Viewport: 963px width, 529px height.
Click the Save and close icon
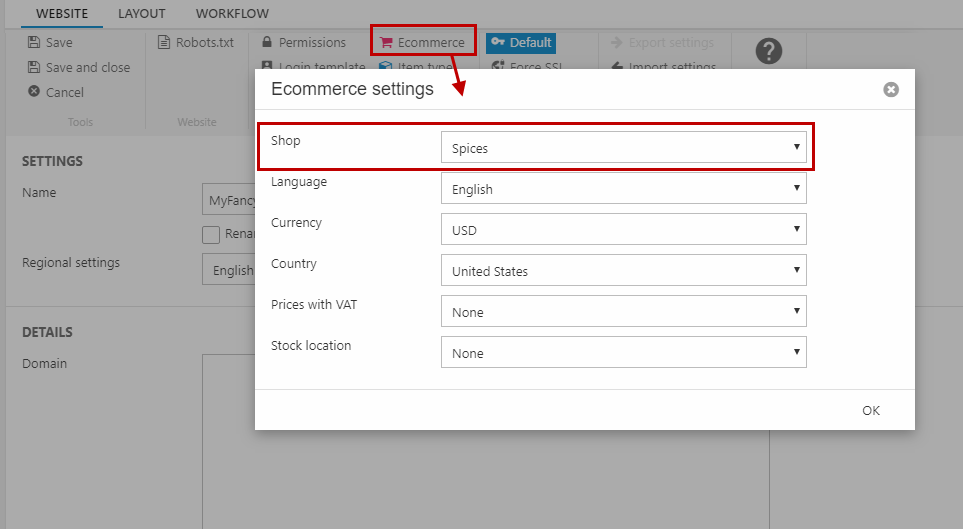point(35,68)
